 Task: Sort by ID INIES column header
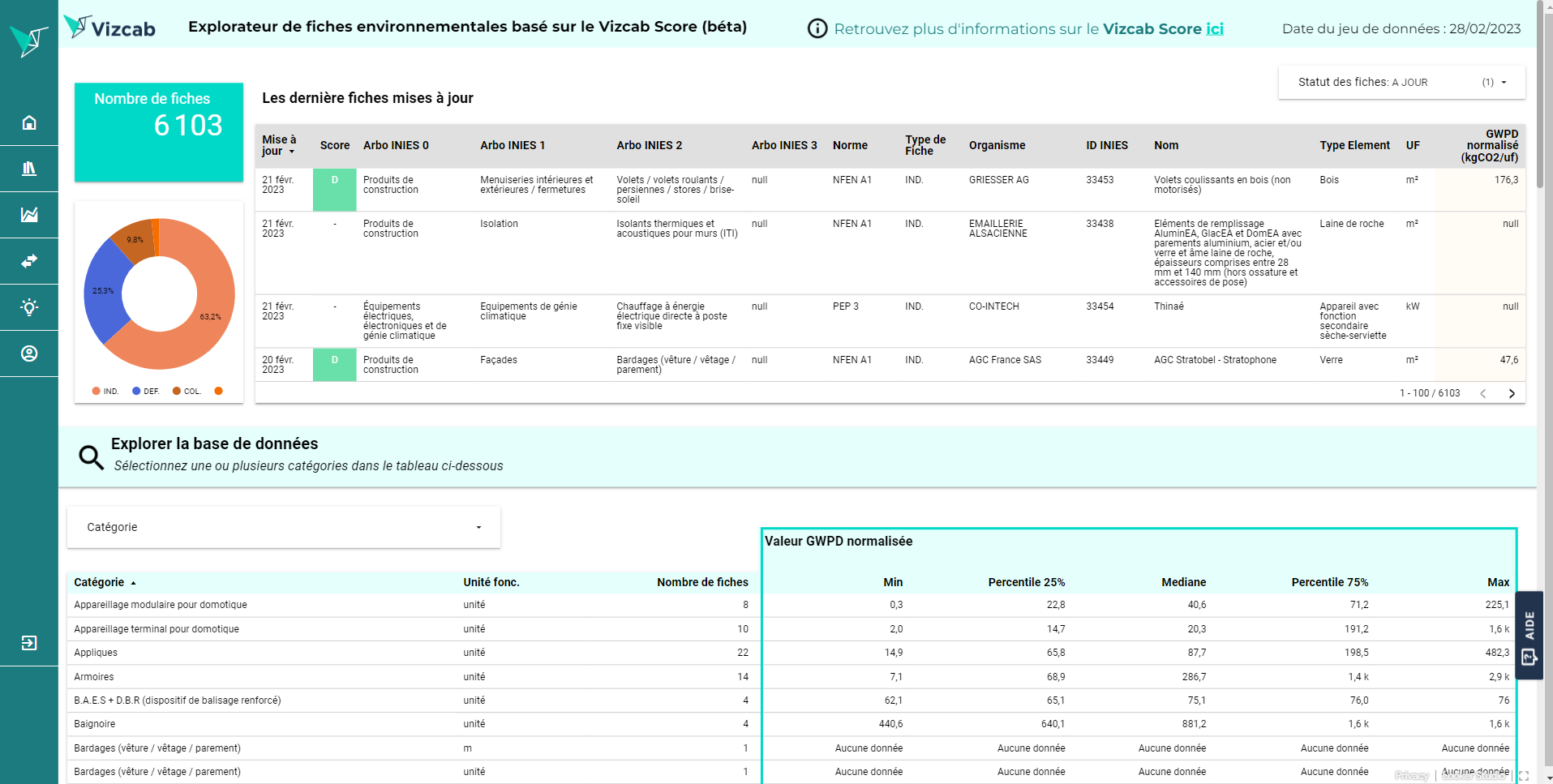(x=1107, y=145)
